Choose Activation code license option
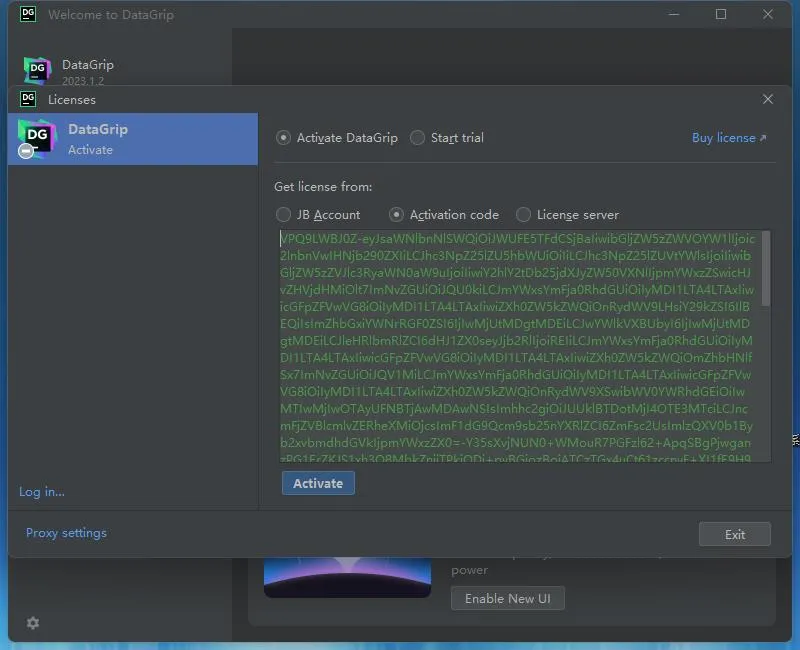 (x=396, y=215)
